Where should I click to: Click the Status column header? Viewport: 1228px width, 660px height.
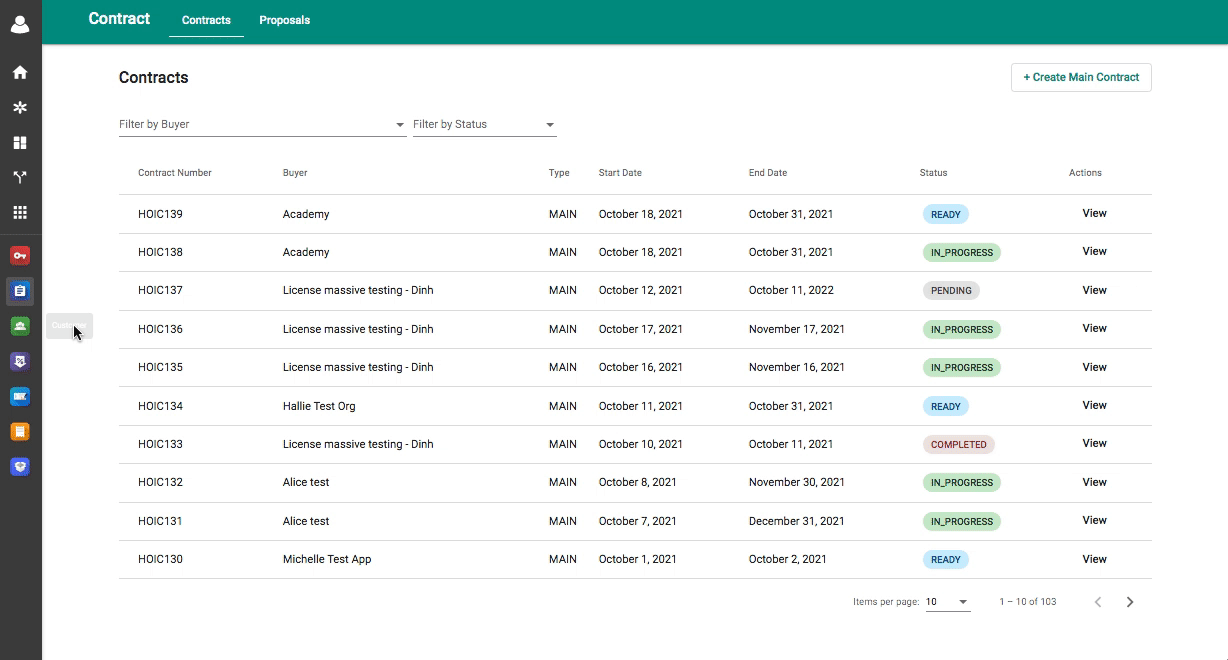(933, 173)
